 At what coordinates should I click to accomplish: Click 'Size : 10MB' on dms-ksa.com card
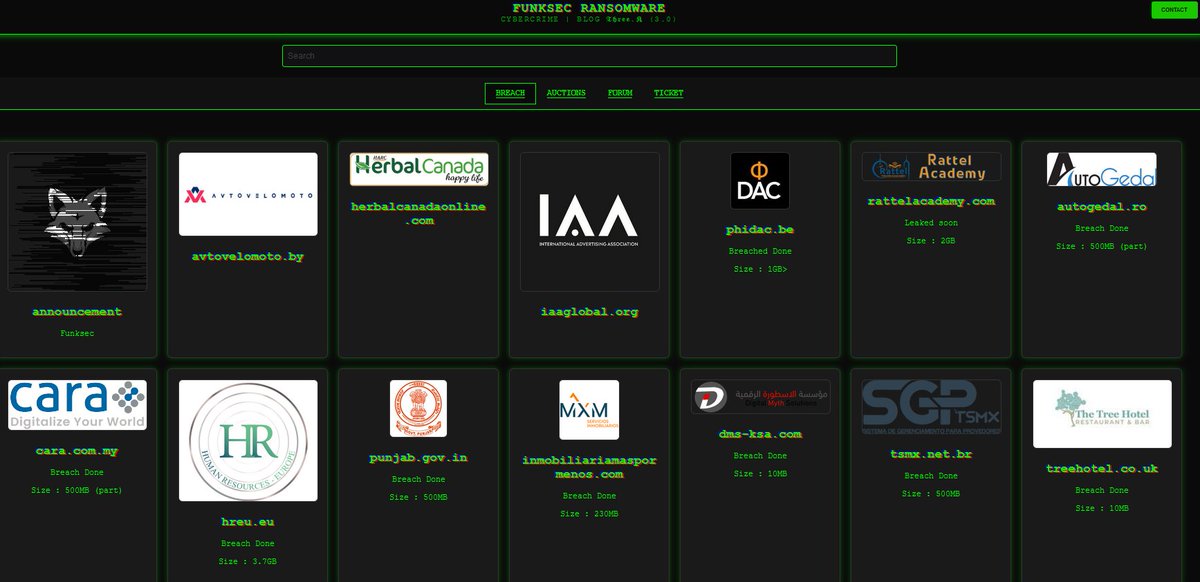(x=760, y=473)
